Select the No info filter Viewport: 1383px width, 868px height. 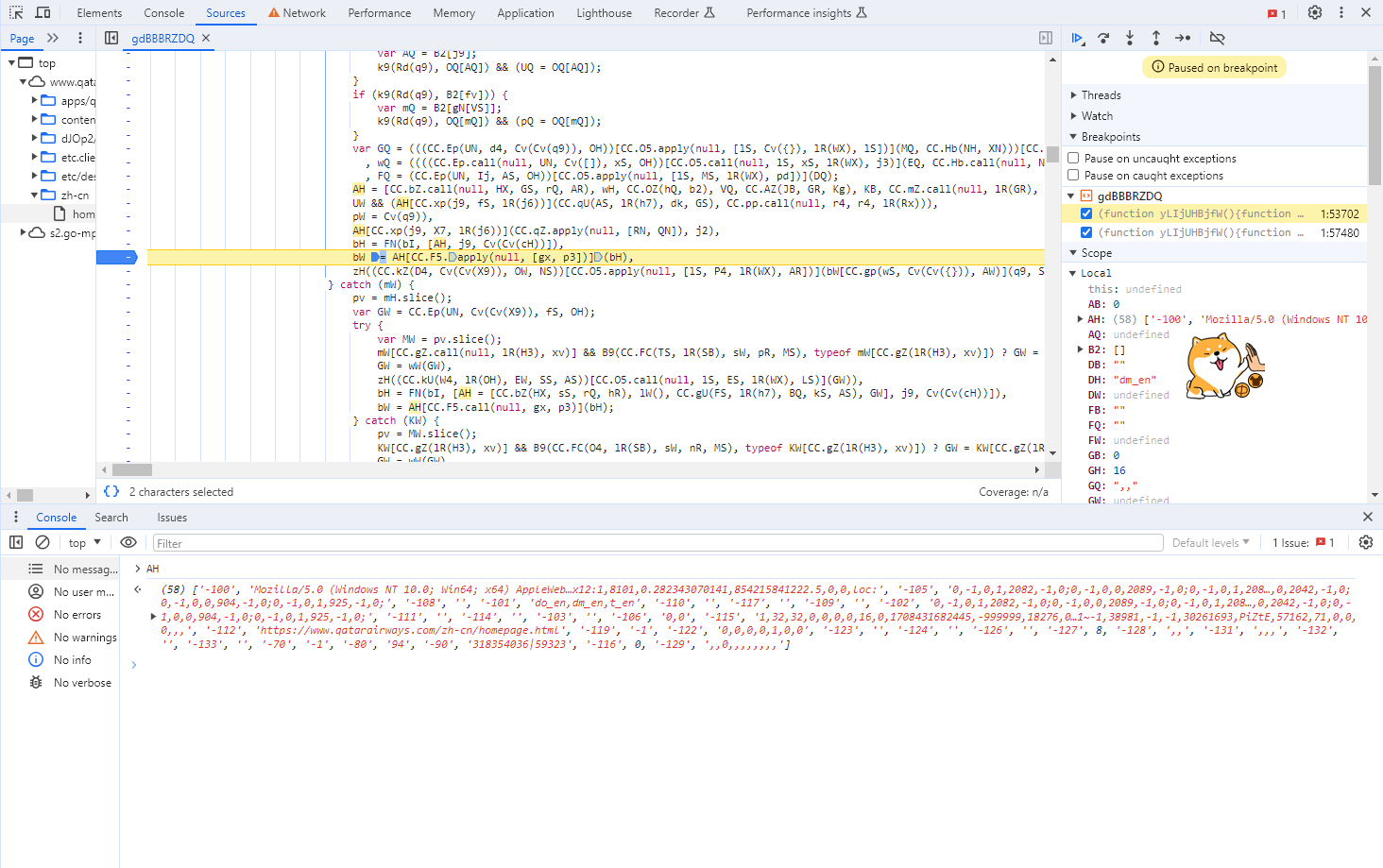(x=60, y=660)
